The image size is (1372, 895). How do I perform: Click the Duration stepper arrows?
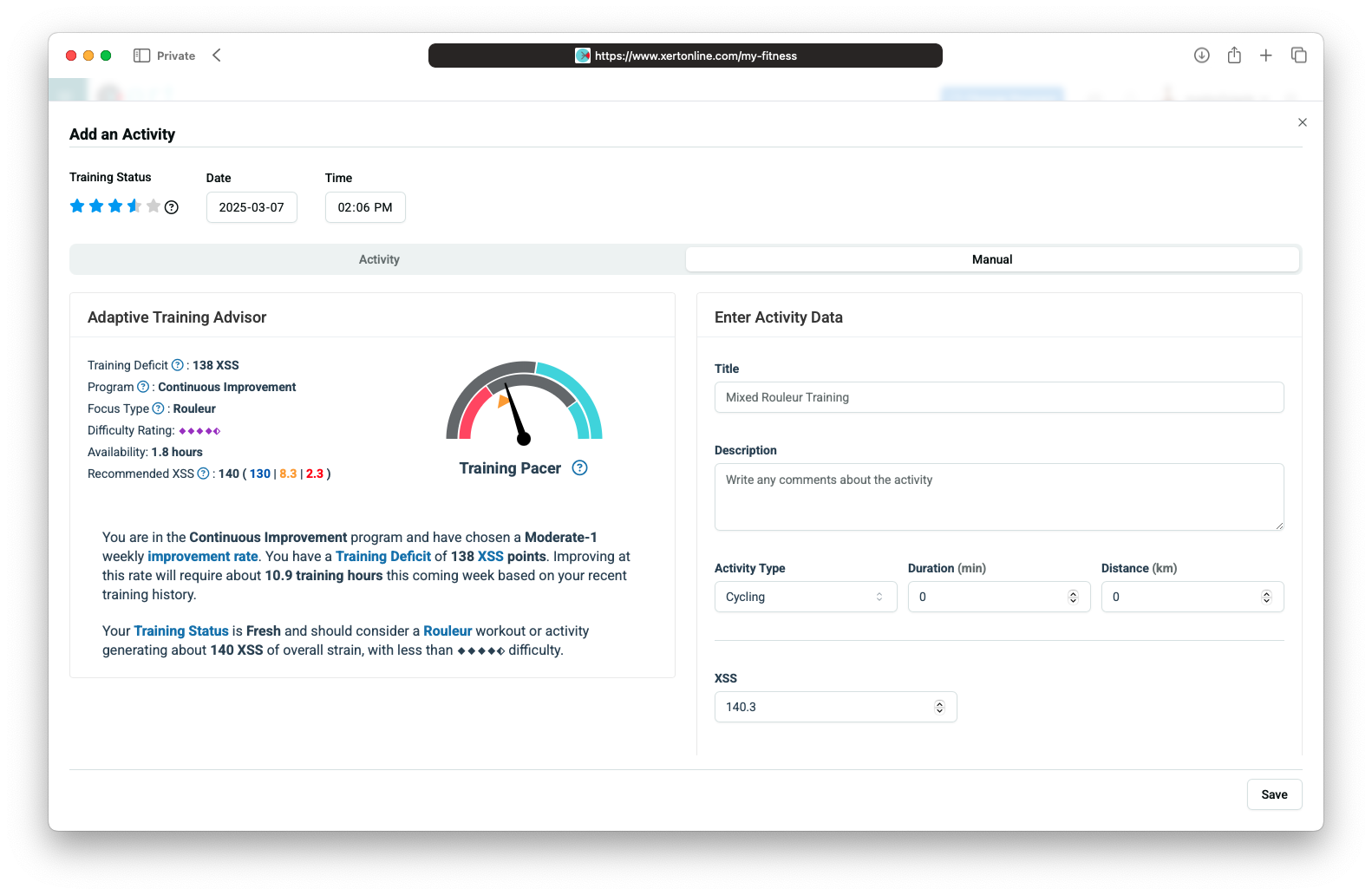tap(1073, 597)
